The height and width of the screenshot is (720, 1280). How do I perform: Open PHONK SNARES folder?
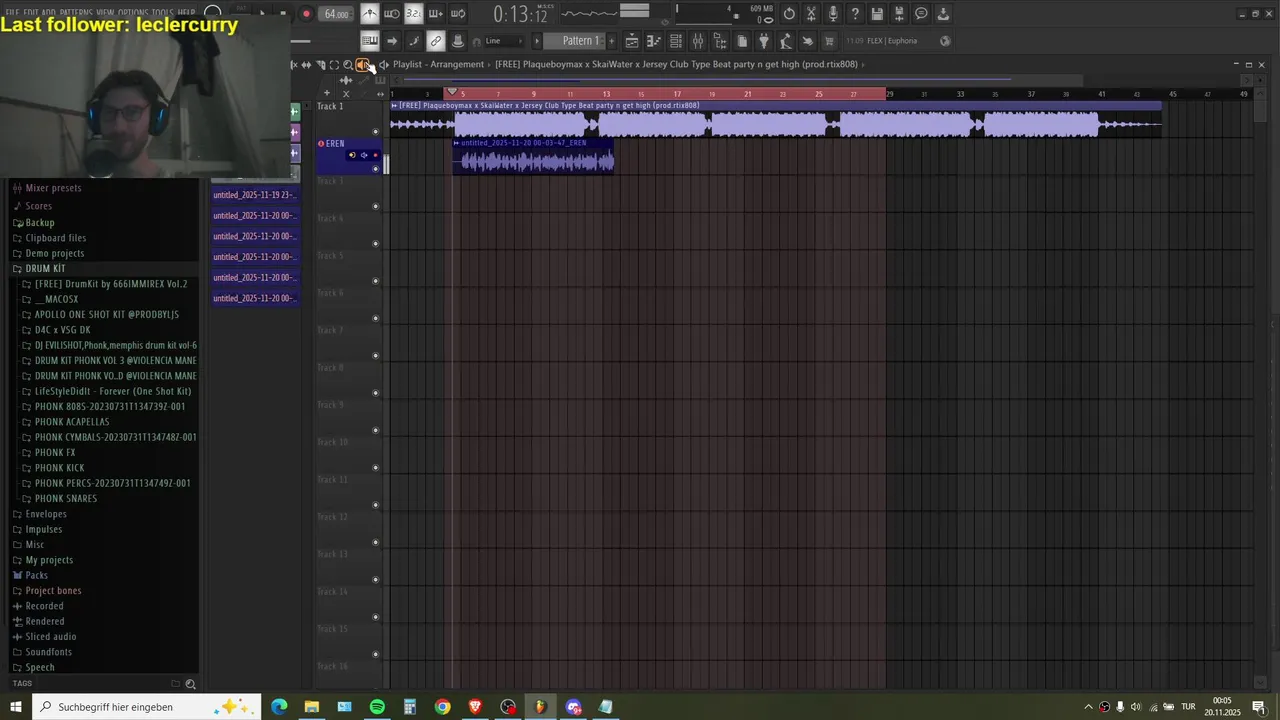point(65,499)
